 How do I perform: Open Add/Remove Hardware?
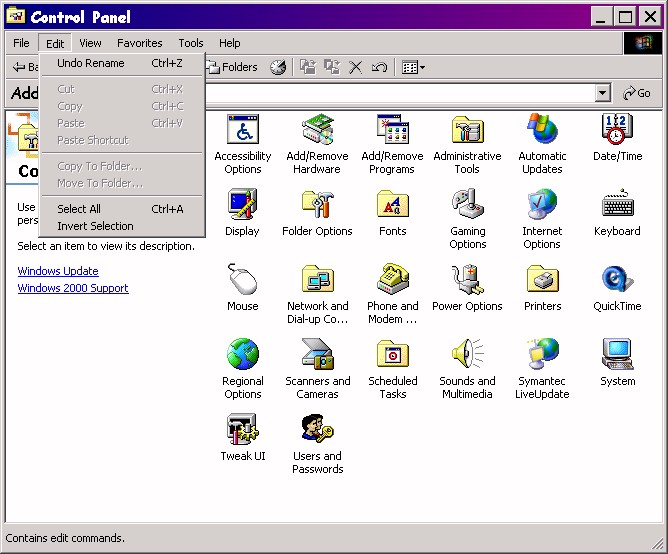pyautogui.click(x=317, y=144)
